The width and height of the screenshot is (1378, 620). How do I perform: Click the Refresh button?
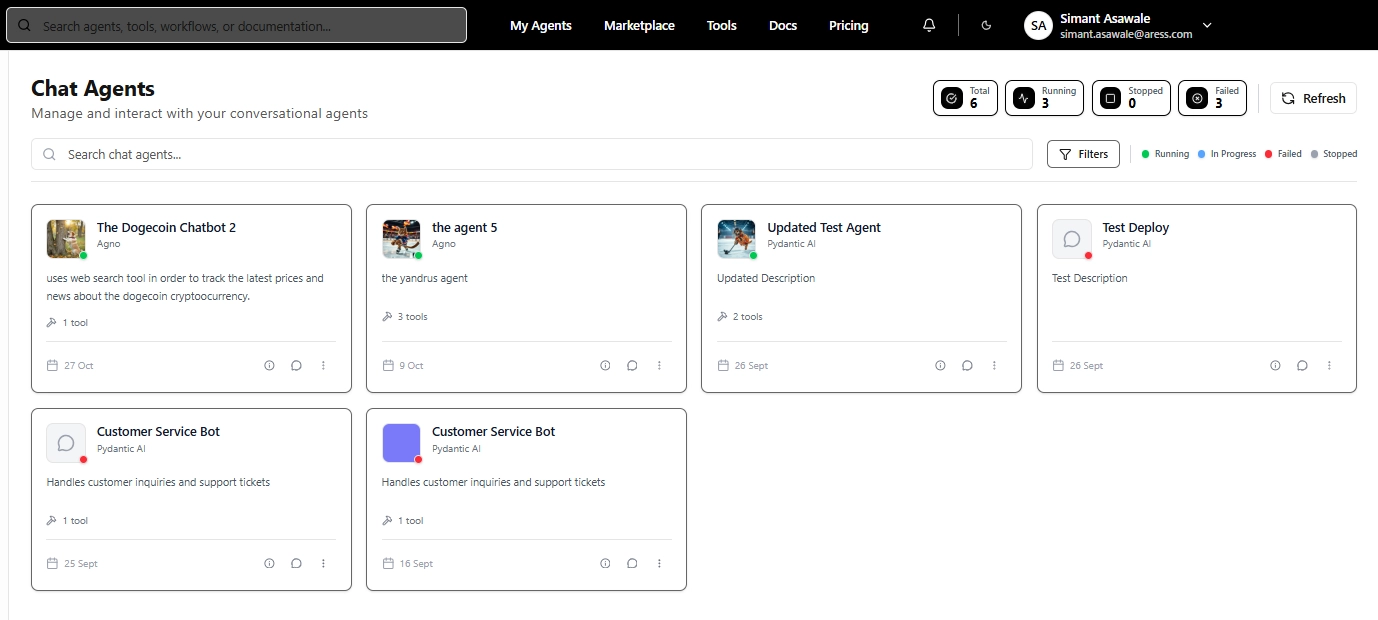[1313, 98]
